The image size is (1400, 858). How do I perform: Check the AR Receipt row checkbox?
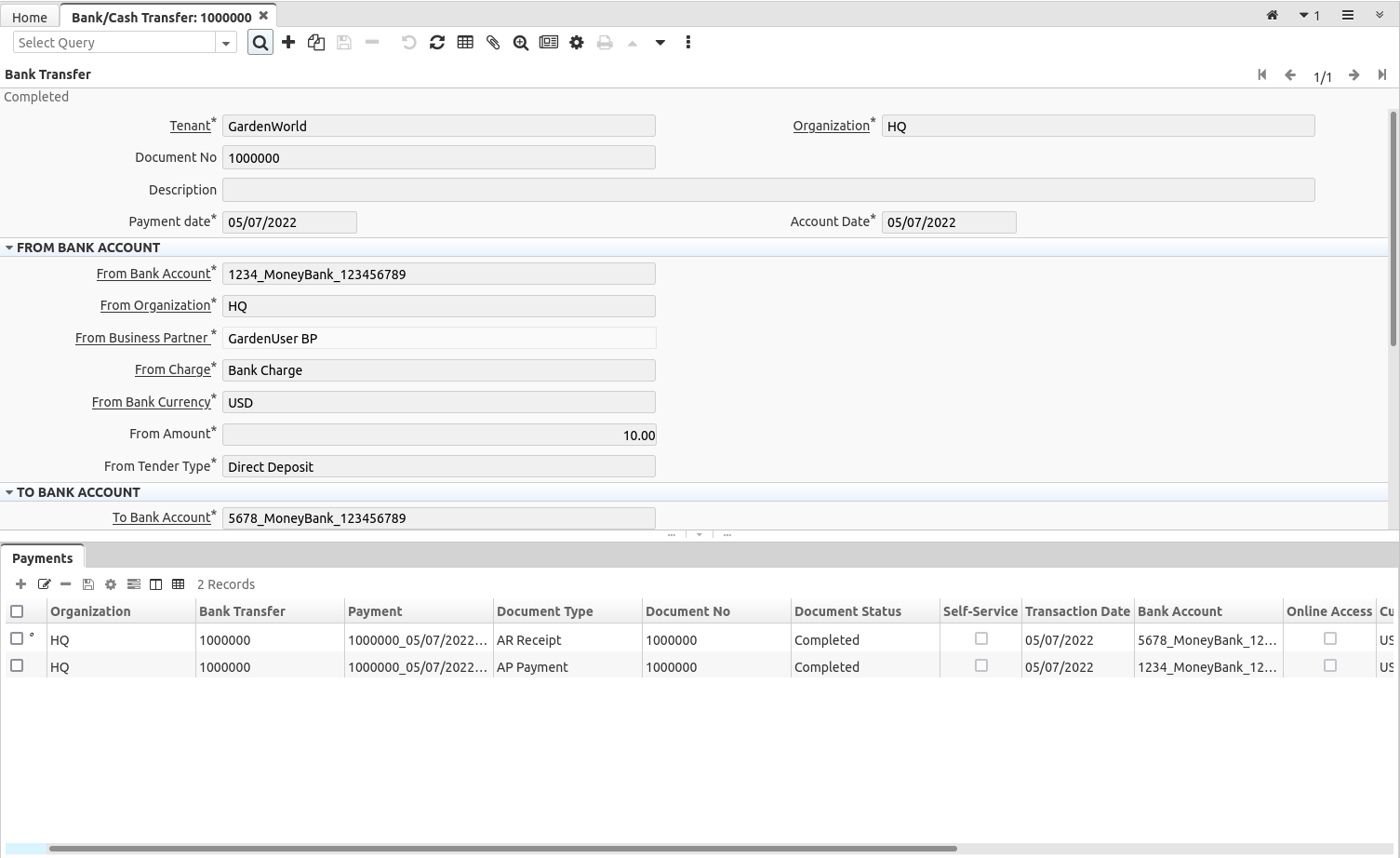[16, 639]
